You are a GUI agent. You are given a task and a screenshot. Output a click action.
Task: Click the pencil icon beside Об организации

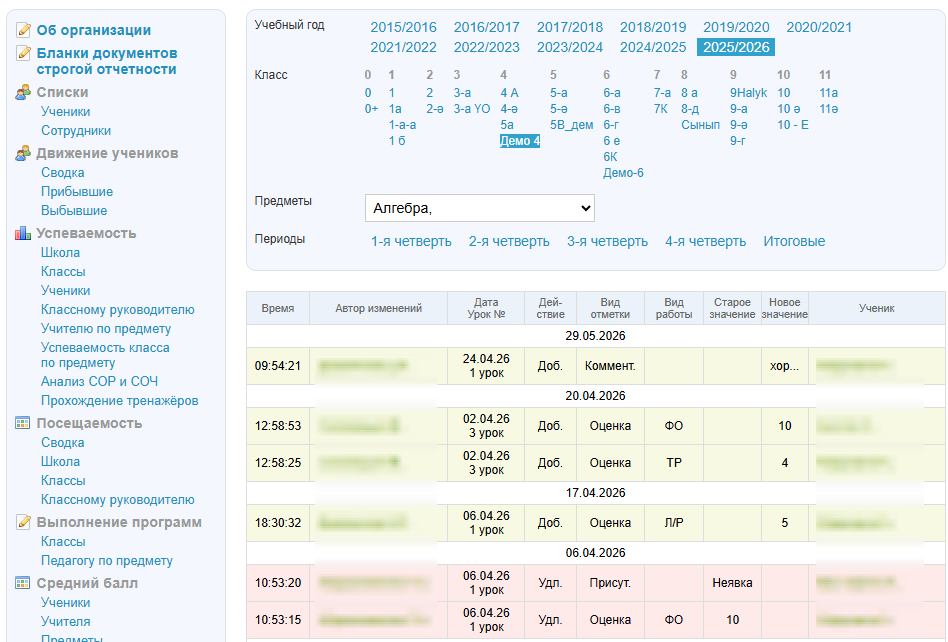point(23,30)
